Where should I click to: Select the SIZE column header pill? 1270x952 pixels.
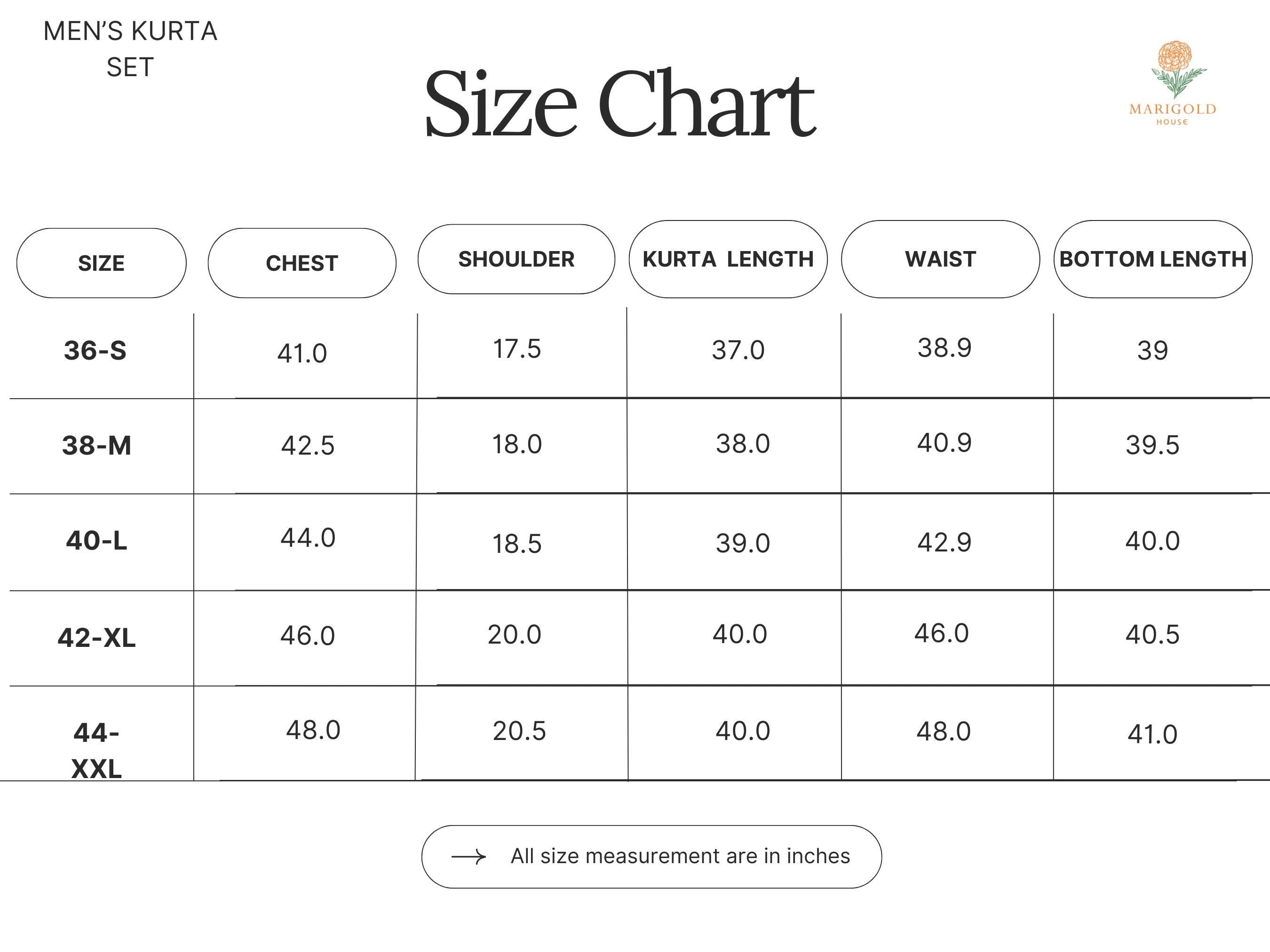pyautogui.click(x=102, y=263)
